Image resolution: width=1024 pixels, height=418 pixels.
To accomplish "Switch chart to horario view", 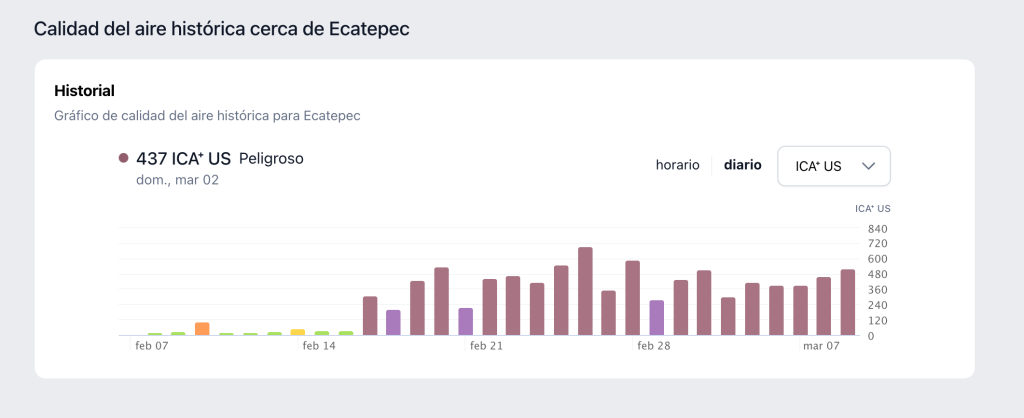I will [677, 165].
